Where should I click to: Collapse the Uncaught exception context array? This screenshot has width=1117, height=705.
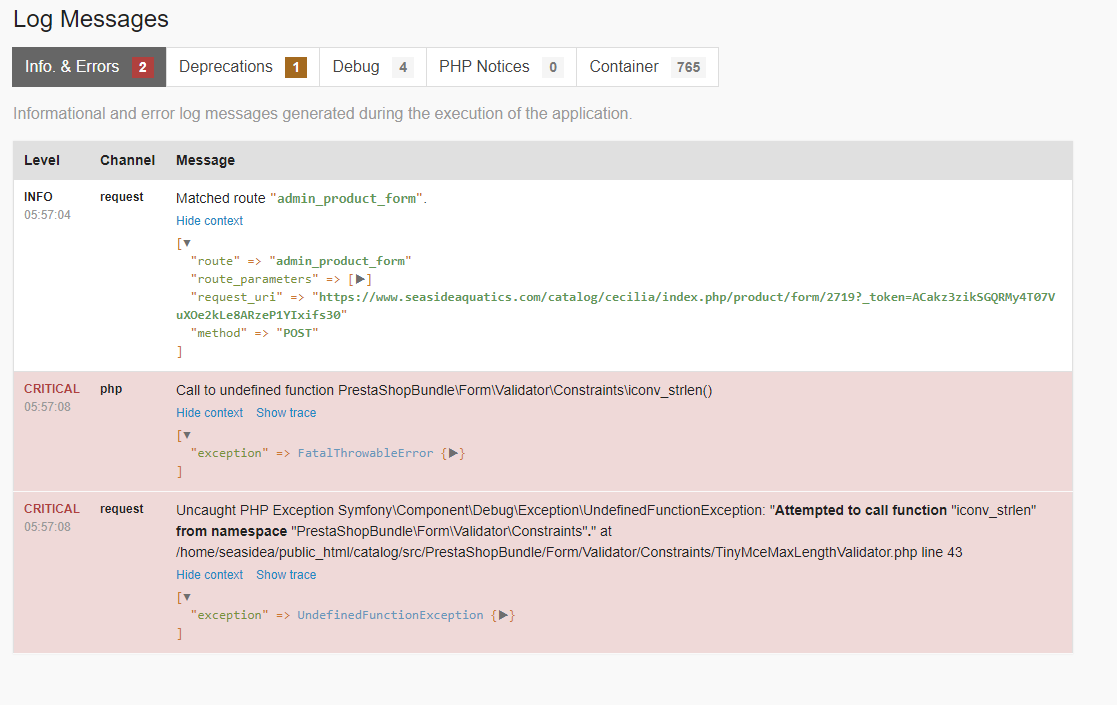click(187, 597)
